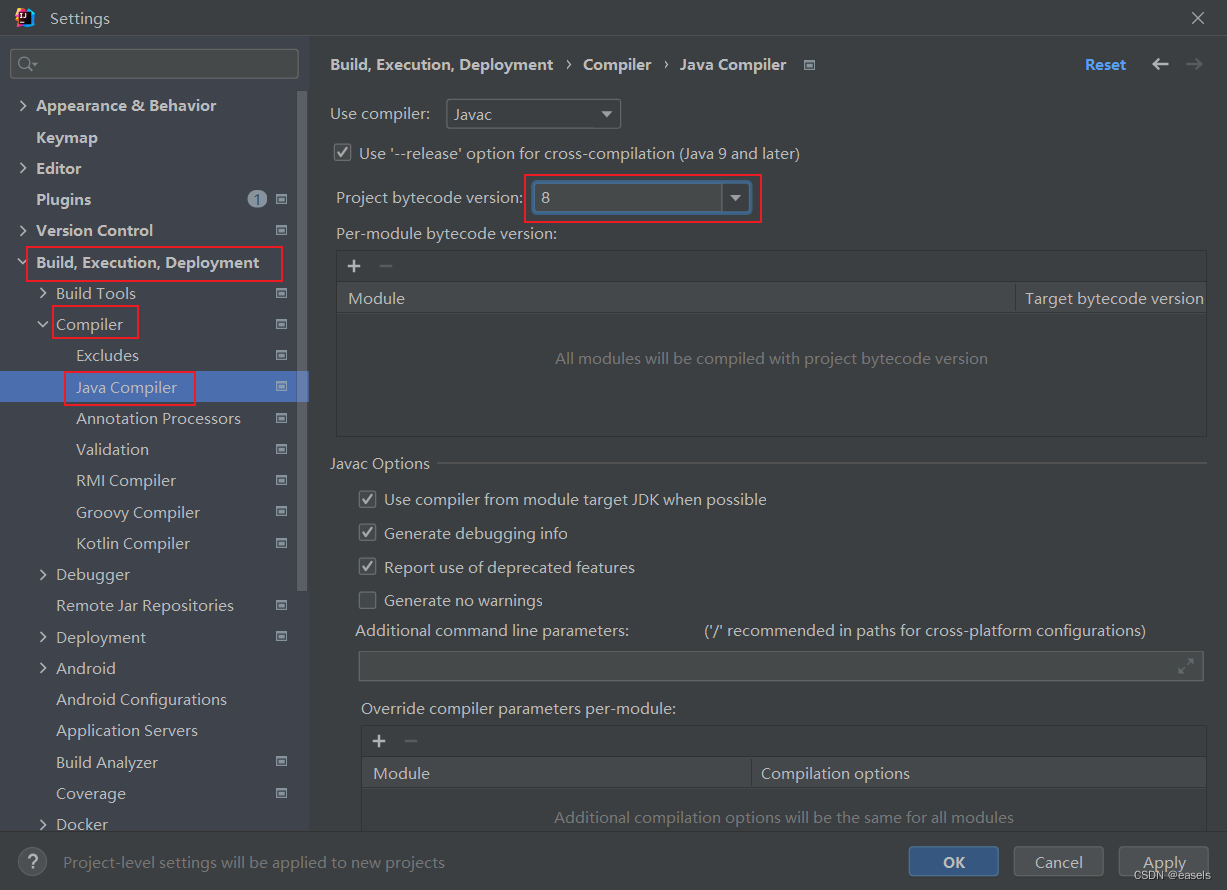Open Application Servers settings
Screen dimensions: 1227x890
tap(127, 730)
